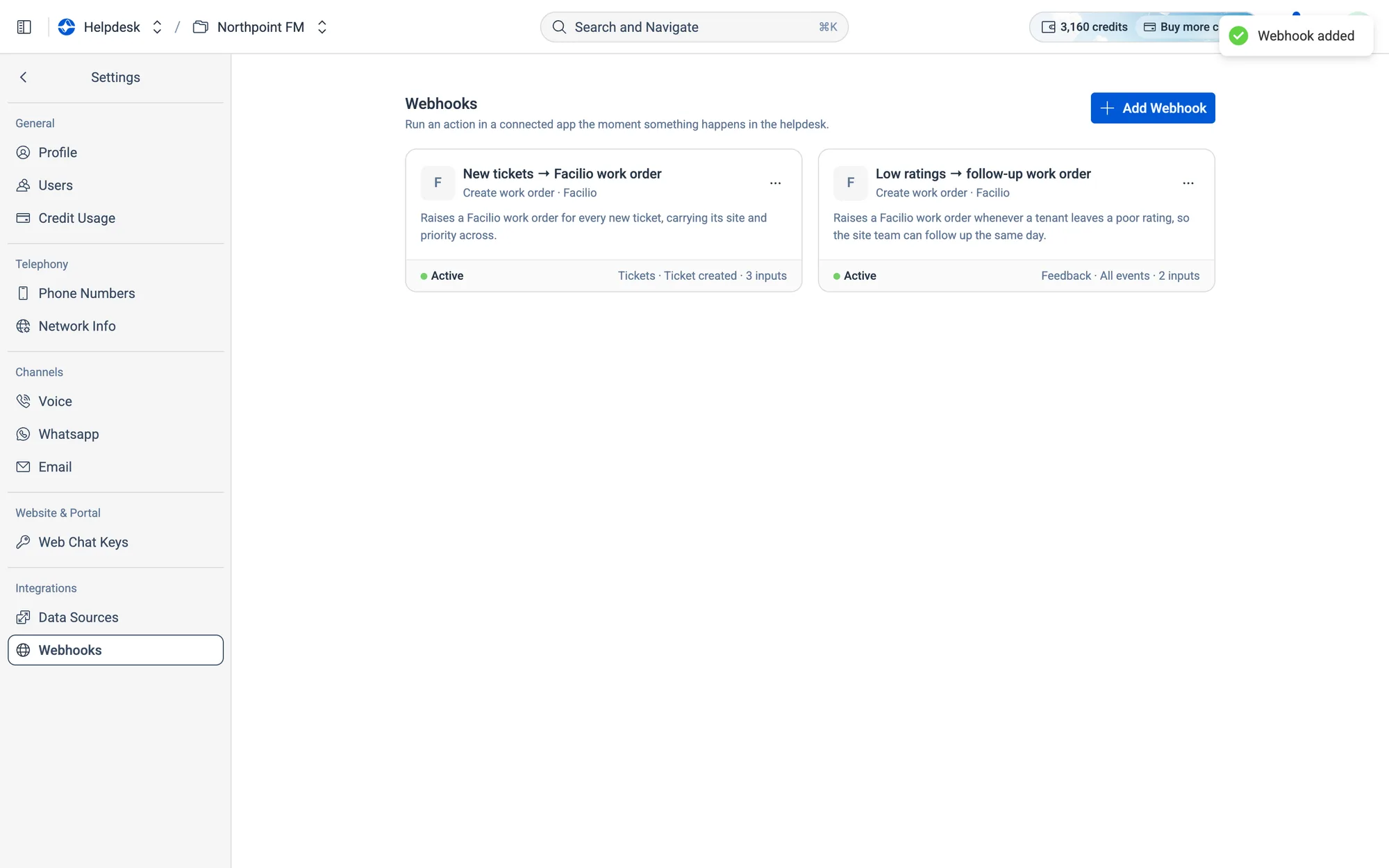Open the Credit Usage page
This screenshot has width=1389, height=868.
[115, 218]
